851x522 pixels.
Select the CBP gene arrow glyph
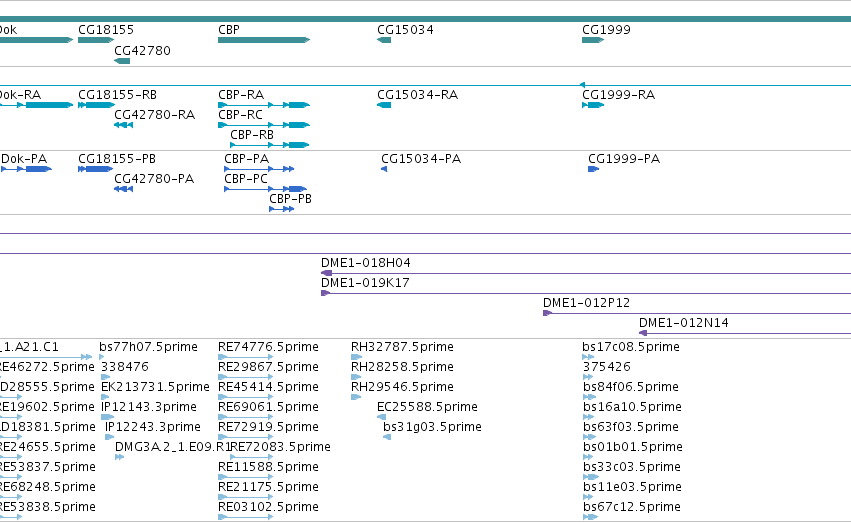click(264, 40)
